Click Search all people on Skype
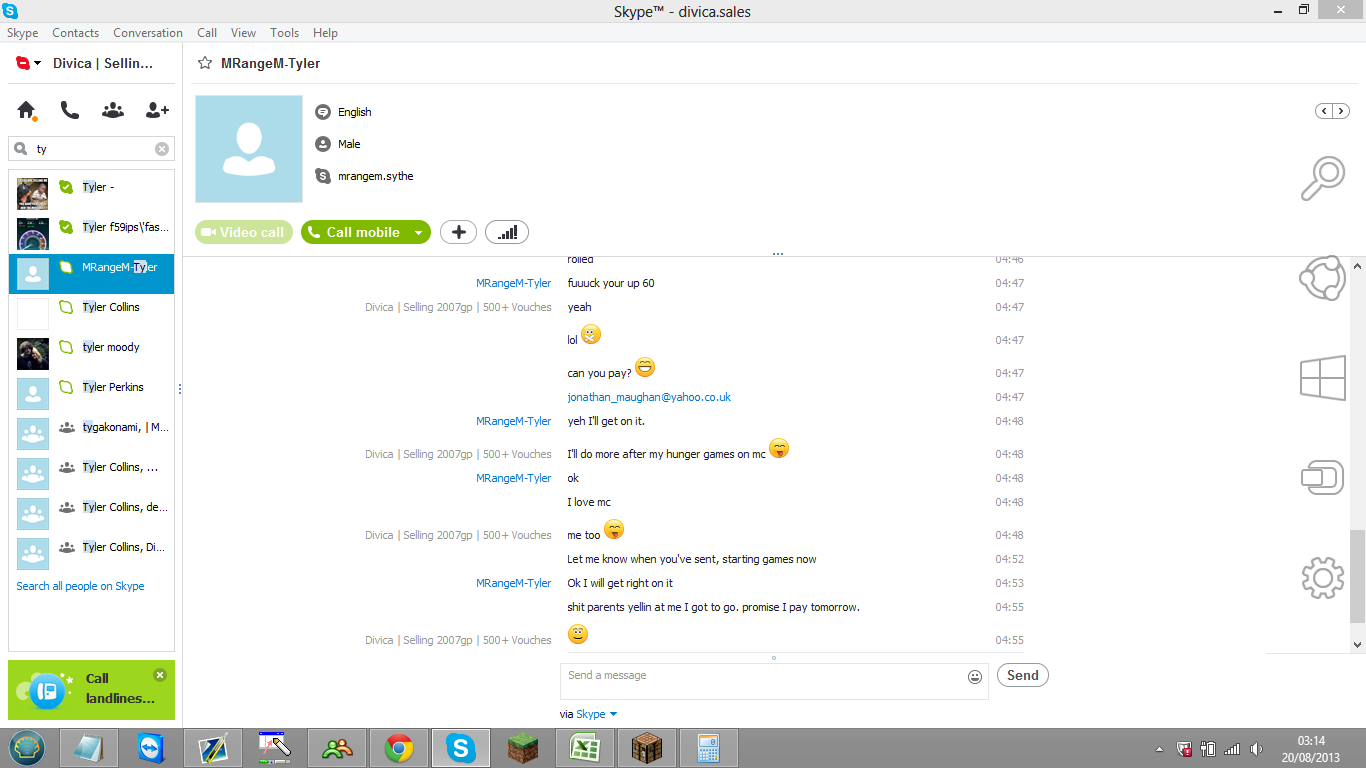The height and width of the screenshot is (768, 1366). (x=80, y=586)
